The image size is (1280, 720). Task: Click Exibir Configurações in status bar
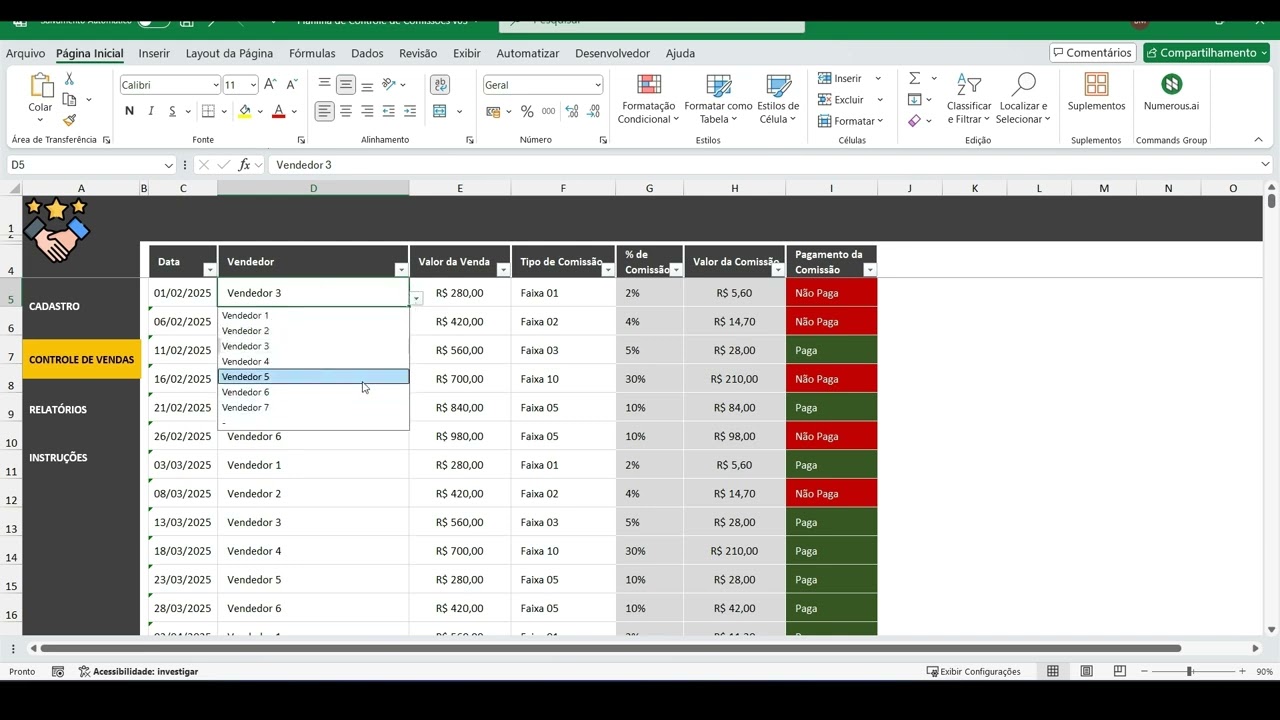pos(973,672)
